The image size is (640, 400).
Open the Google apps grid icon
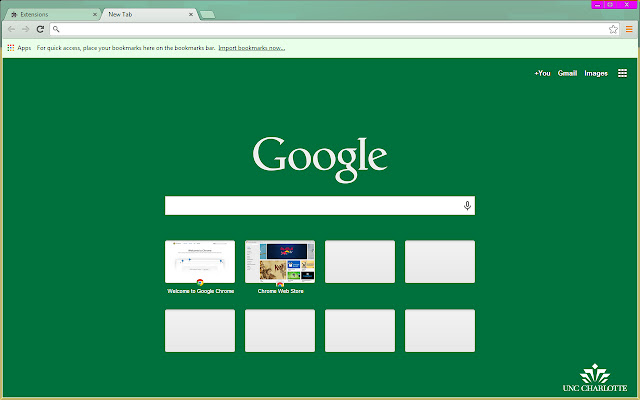point(622,73)
